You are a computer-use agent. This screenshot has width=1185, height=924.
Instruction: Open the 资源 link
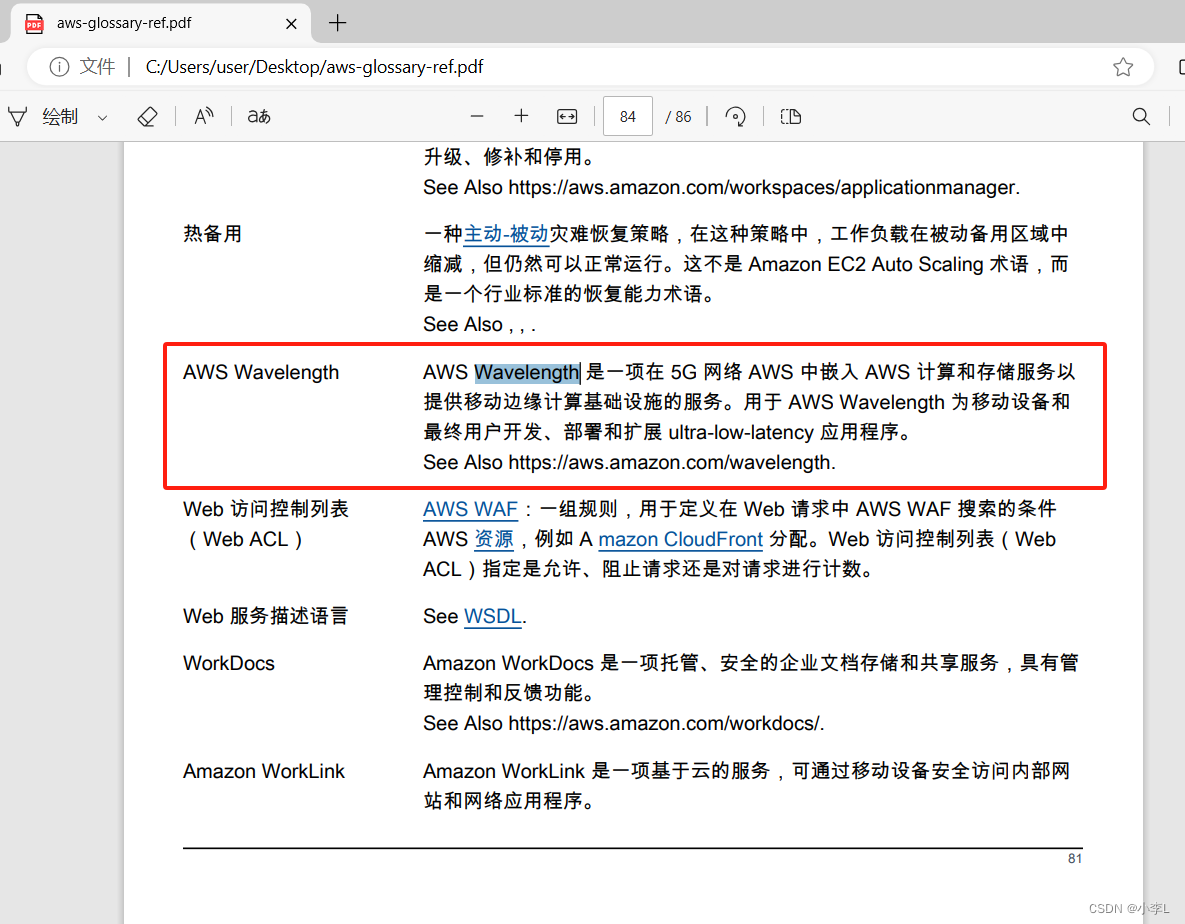click(x=494, y=539)
